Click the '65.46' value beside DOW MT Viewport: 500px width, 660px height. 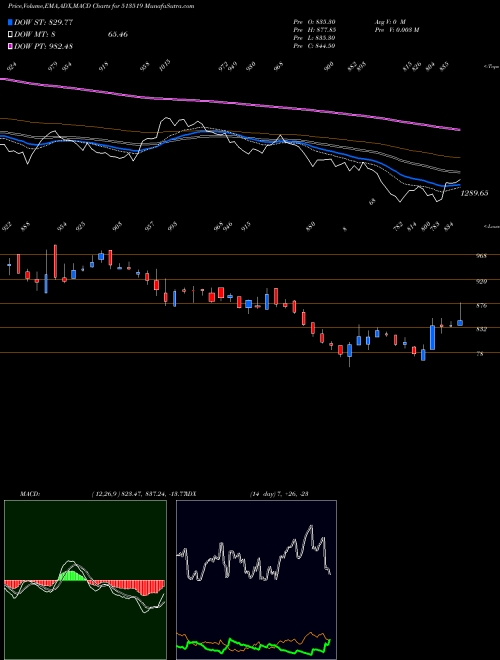point(117,34)
